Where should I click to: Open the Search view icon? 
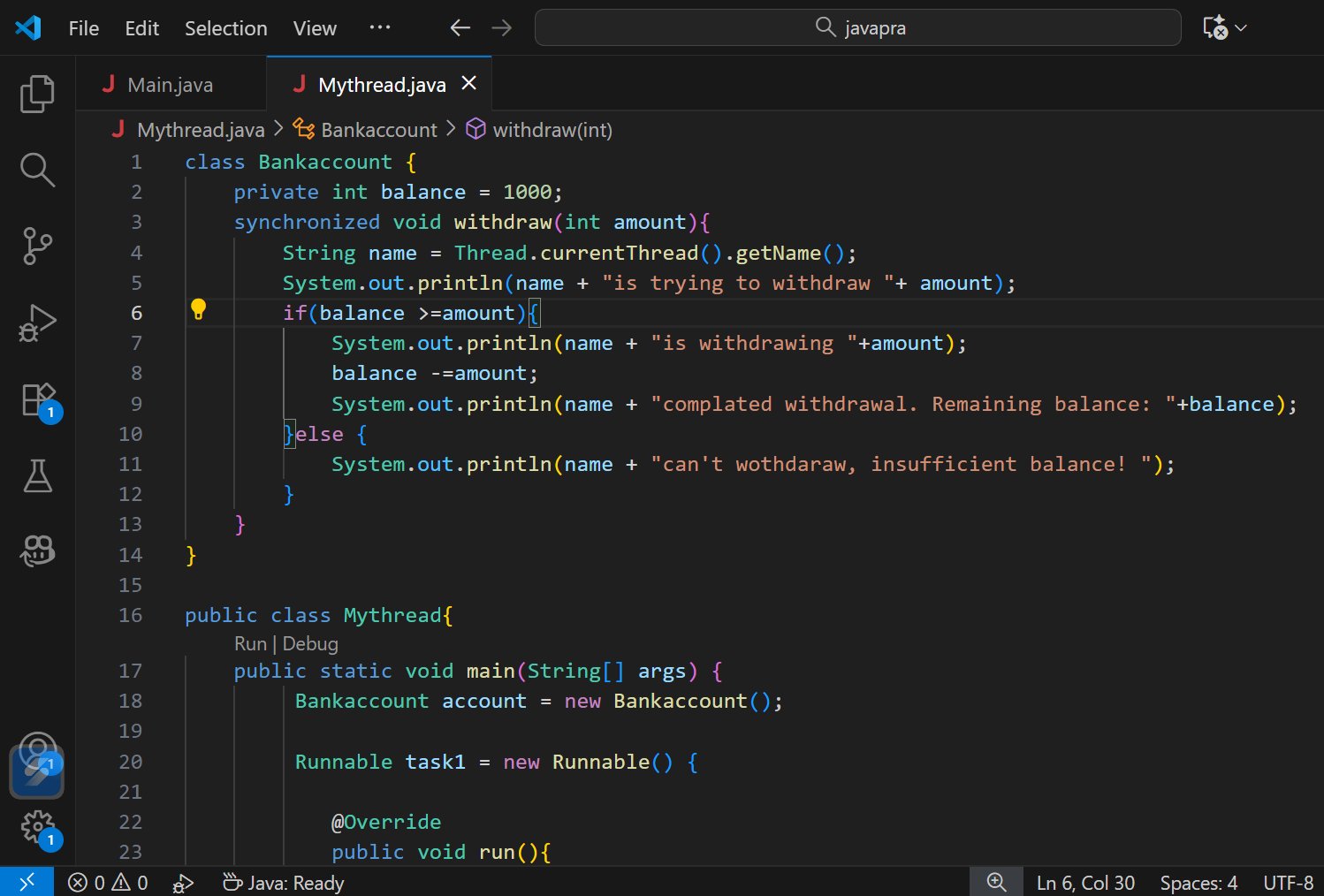point(37,170)
